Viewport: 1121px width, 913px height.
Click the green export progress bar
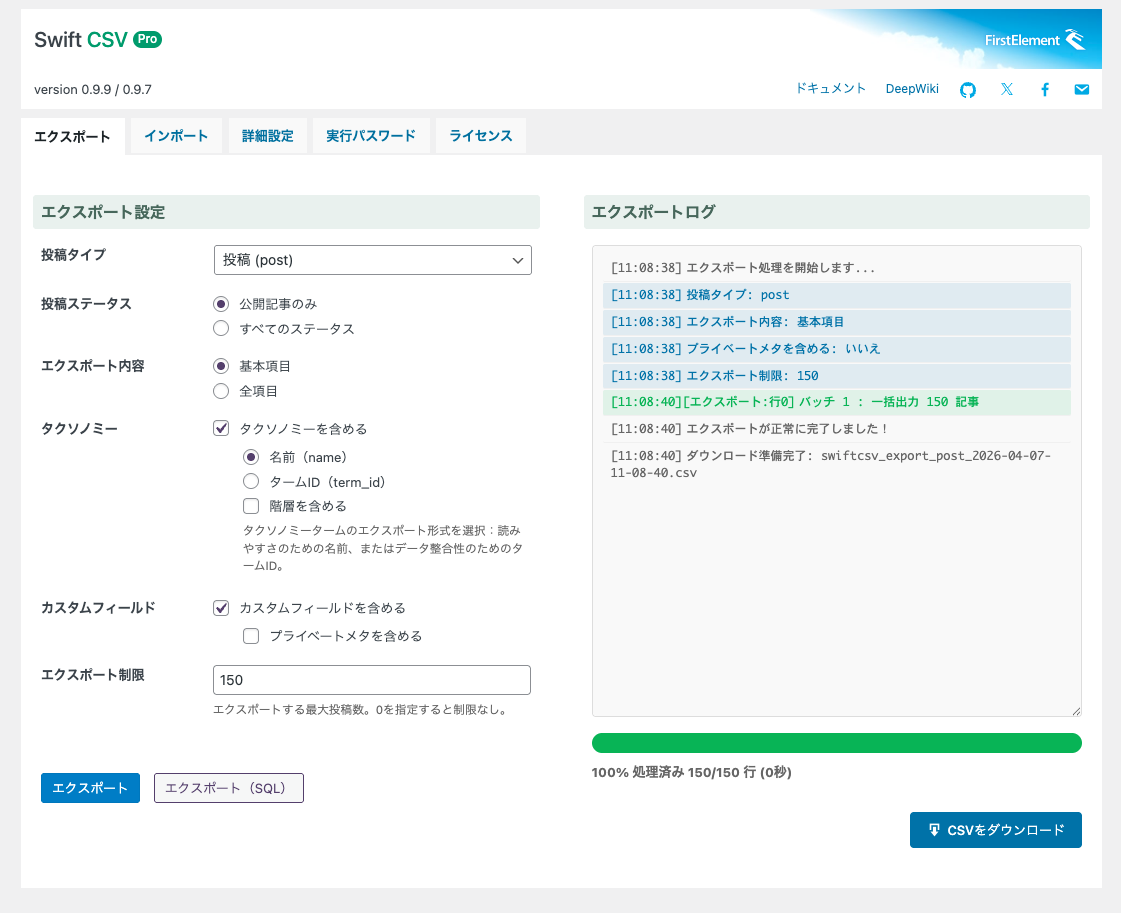point(836,743)
